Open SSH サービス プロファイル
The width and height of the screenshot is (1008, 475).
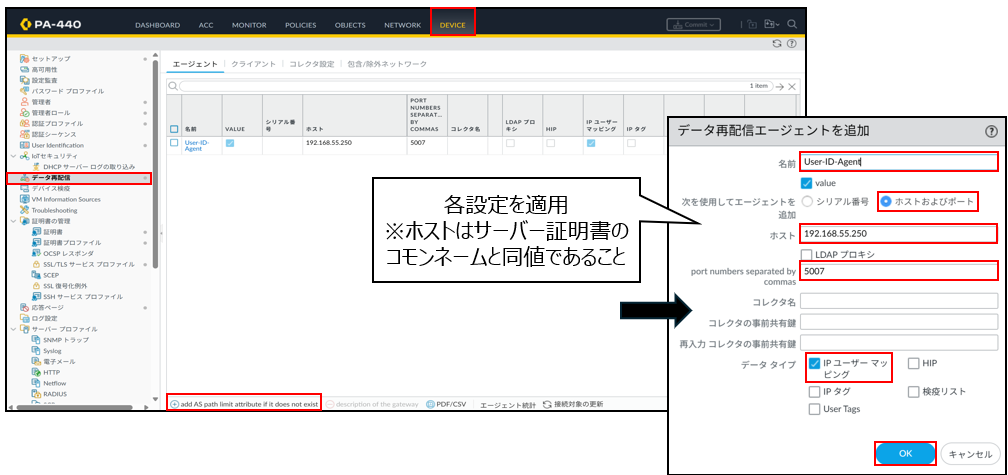click(x=82, y=296)
